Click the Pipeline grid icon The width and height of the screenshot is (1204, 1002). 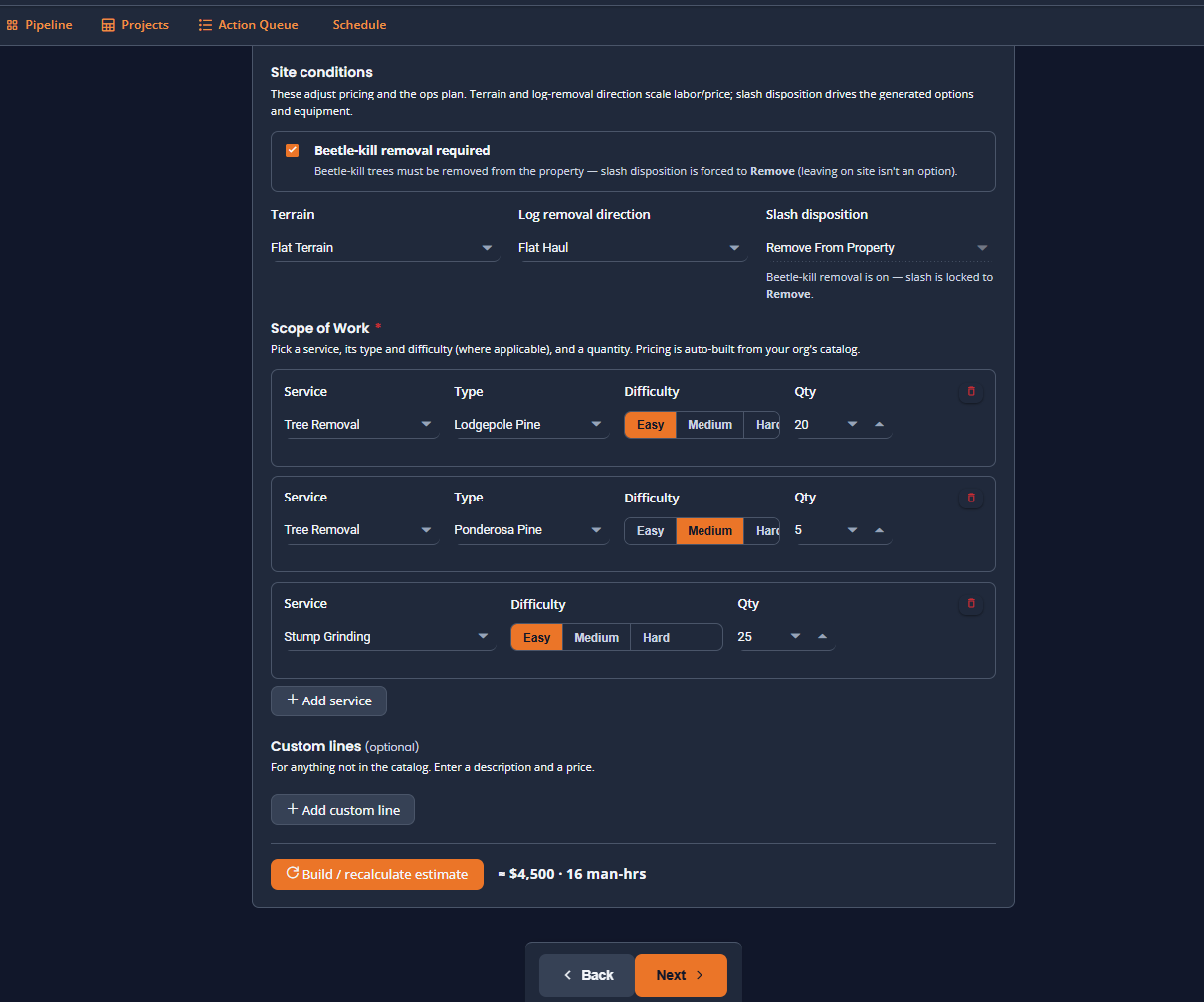coord(12,25)
